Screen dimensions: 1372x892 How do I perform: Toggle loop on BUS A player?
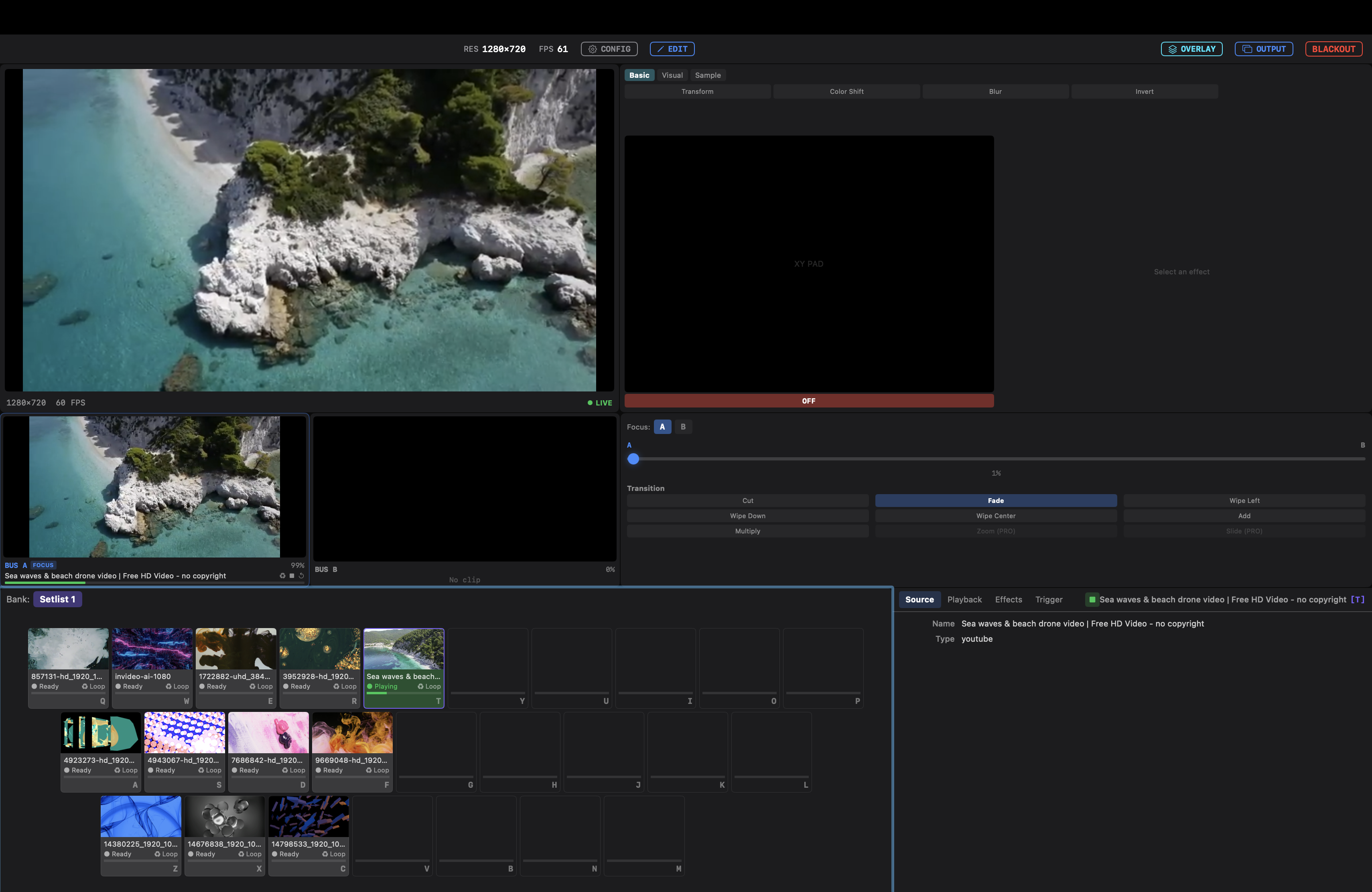click(x=282, y=575)
